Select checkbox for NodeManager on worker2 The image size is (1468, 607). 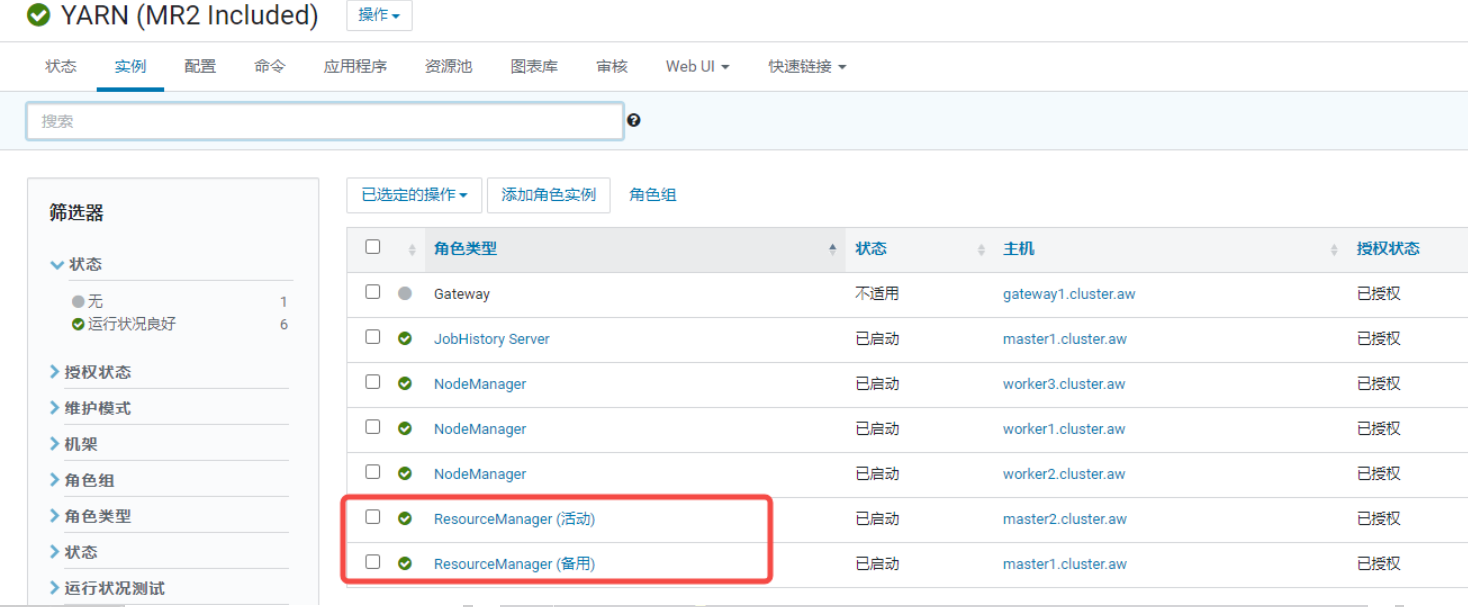pyautogui.click(x=373, y=472)
